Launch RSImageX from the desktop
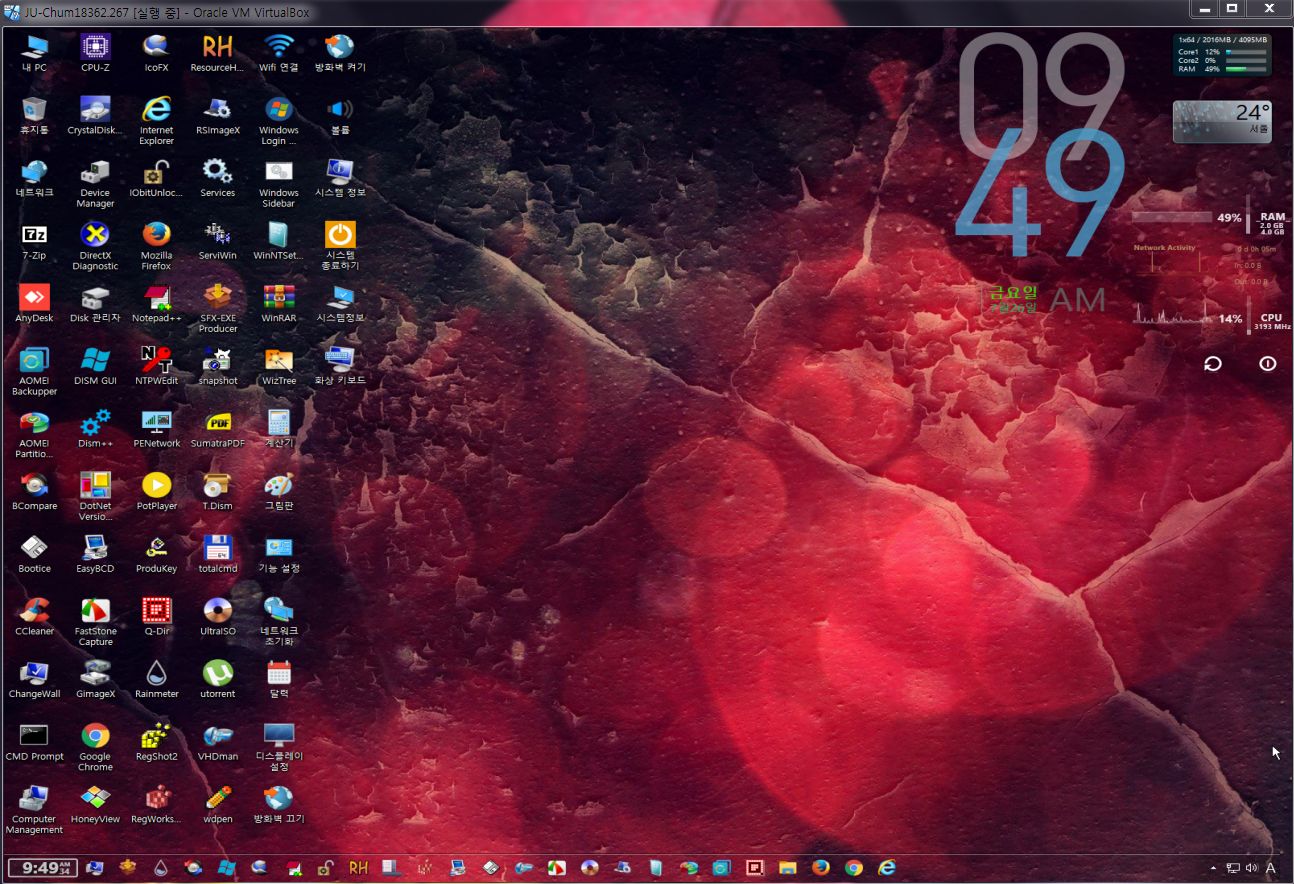Viewport: 1294px width, 884px height. tap(217, 116)
